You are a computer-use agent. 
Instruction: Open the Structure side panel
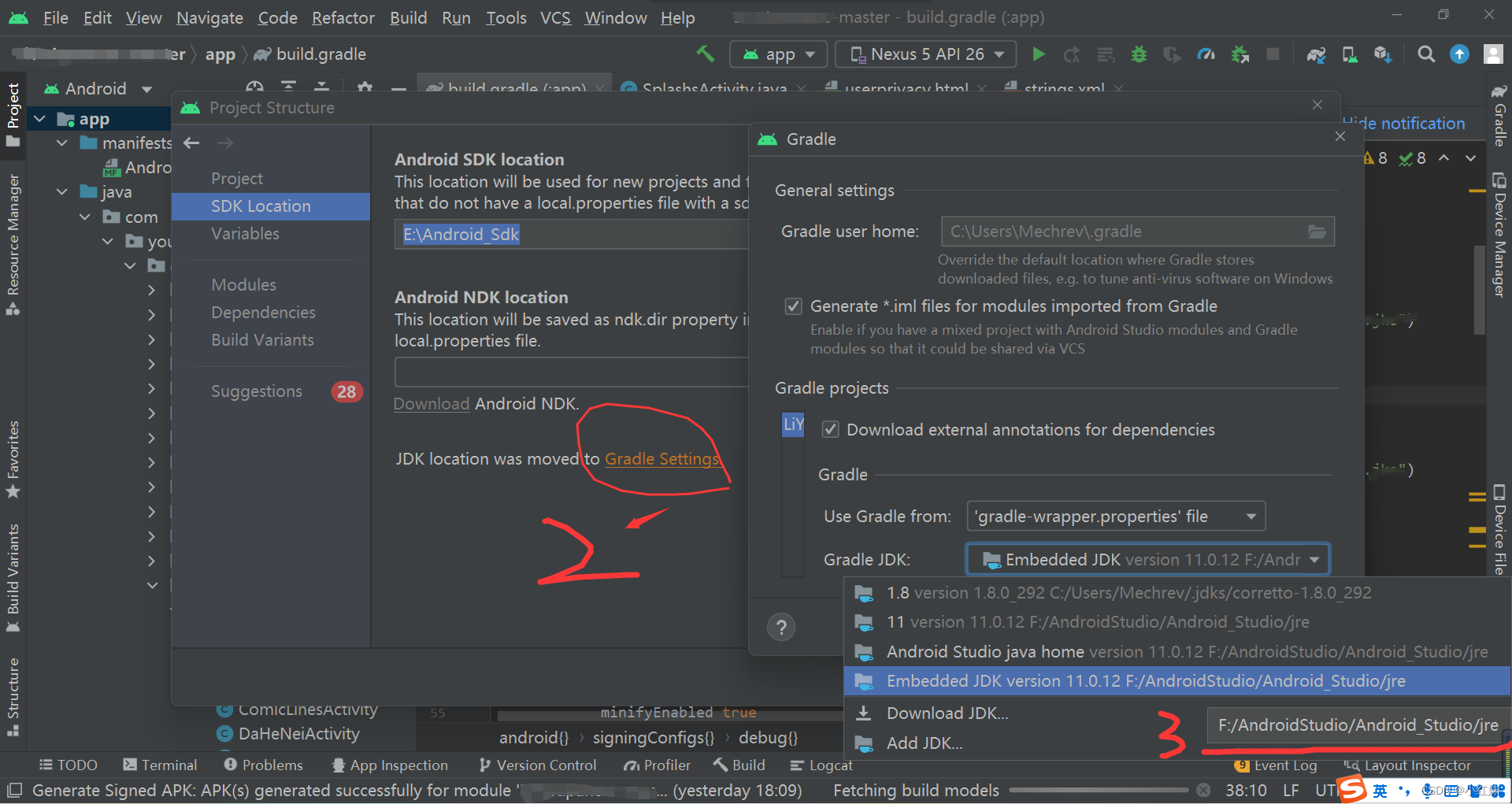[x=13, y=697]
